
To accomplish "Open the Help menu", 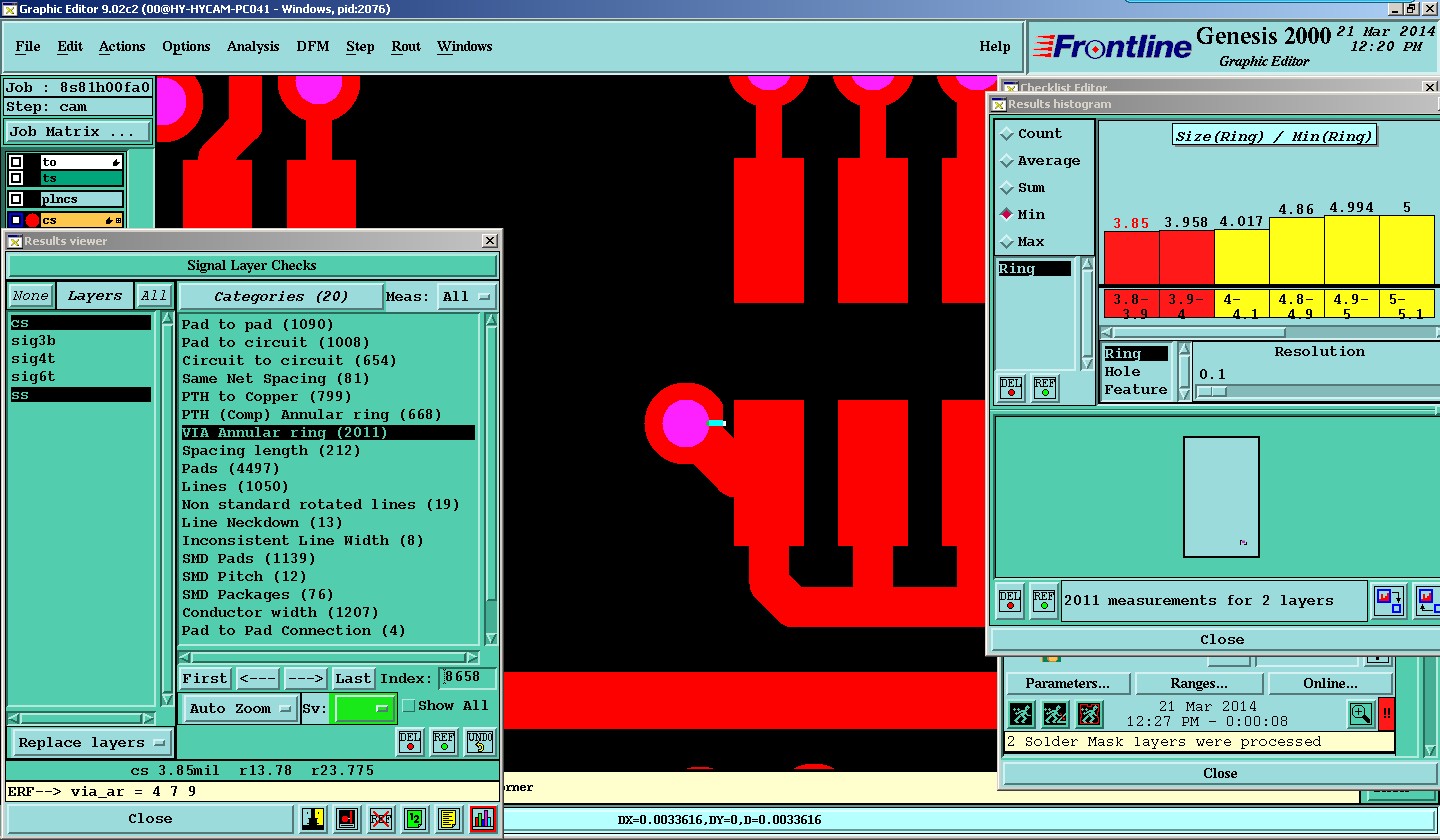I will click(x=995, y=47).
